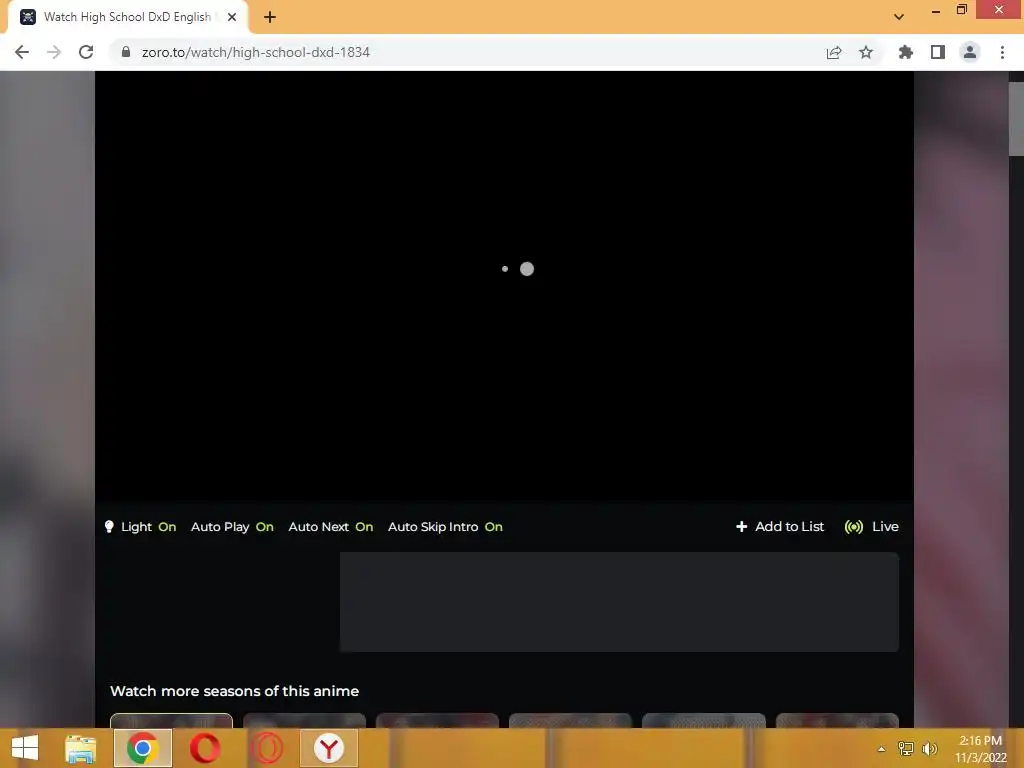Open the Windows Start button
Screen dimensions: 1024x768
tap(25, 748)
